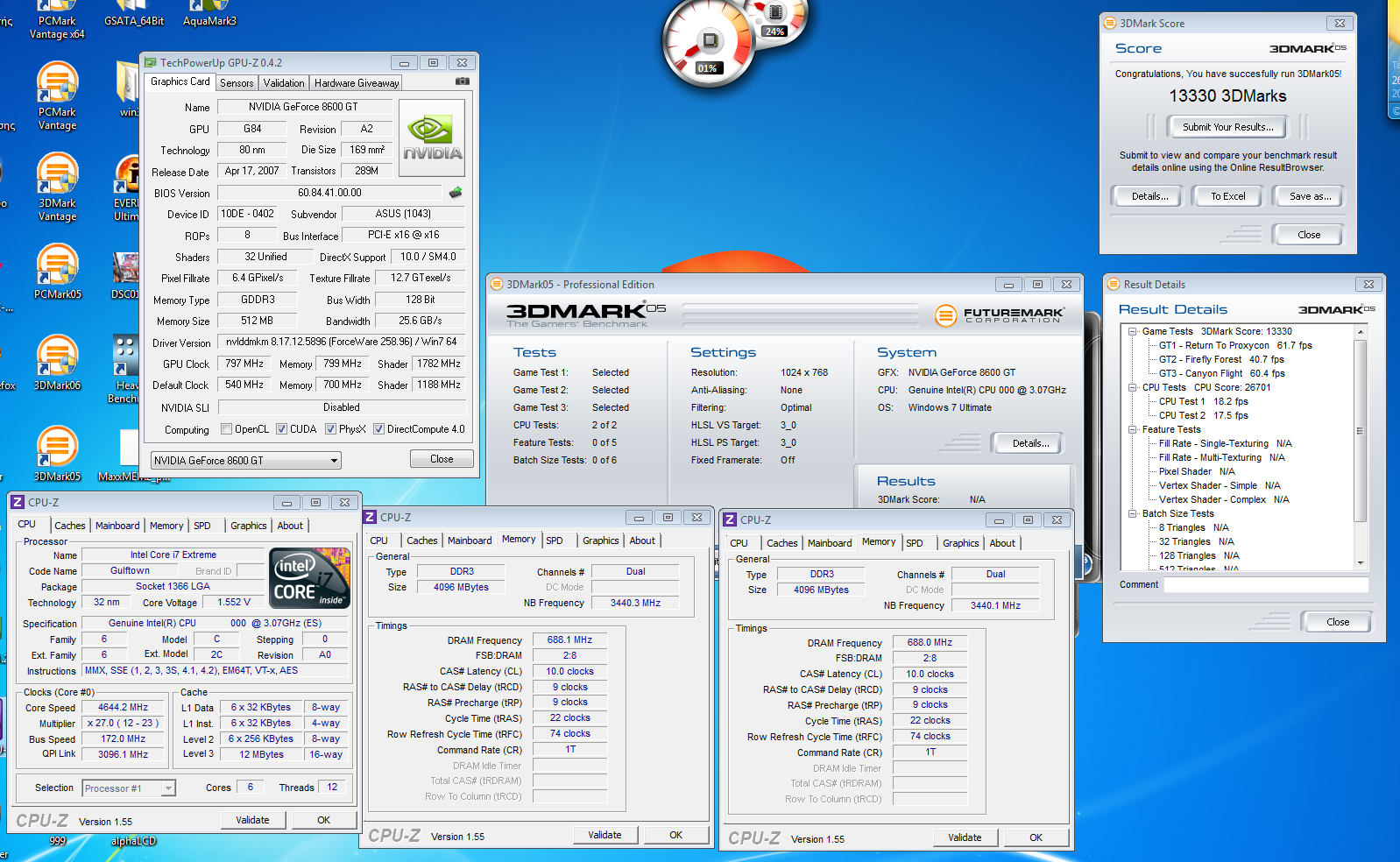Click the CPU meter gadget dial
The width and height of the screenshot is (1400, 862).
coord(708,42)
